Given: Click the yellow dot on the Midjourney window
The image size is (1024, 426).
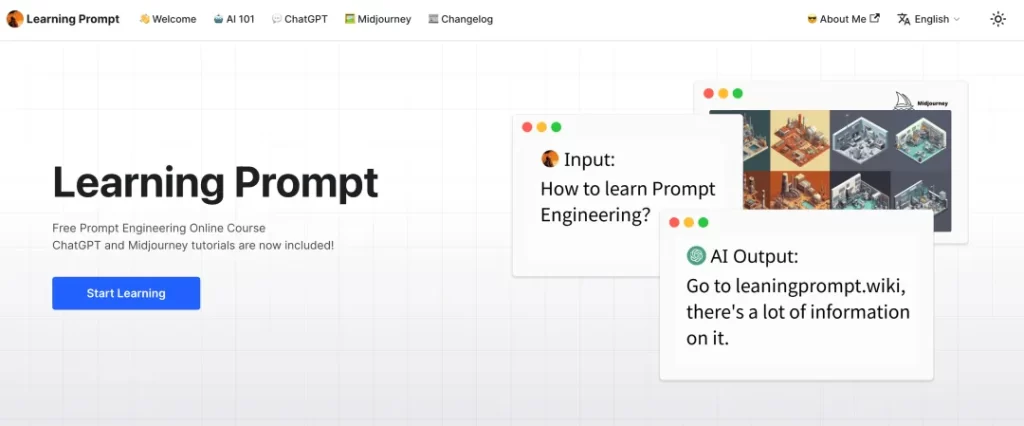Looking at the screenshot, I should click(723, 93).
